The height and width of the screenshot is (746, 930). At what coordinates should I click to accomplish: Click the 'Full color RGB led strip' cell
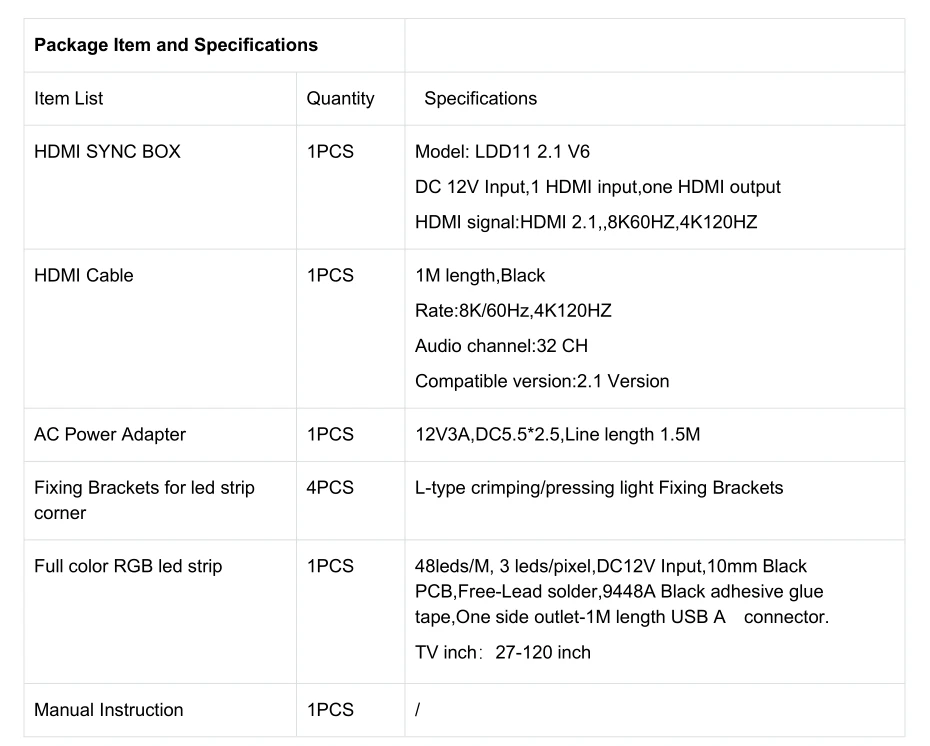point(128,566)
